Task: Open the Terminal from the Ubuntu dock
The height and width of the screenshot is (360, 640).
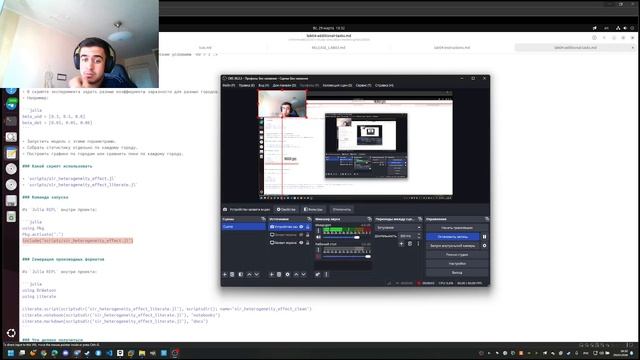Action: click(x=11, y=121)
